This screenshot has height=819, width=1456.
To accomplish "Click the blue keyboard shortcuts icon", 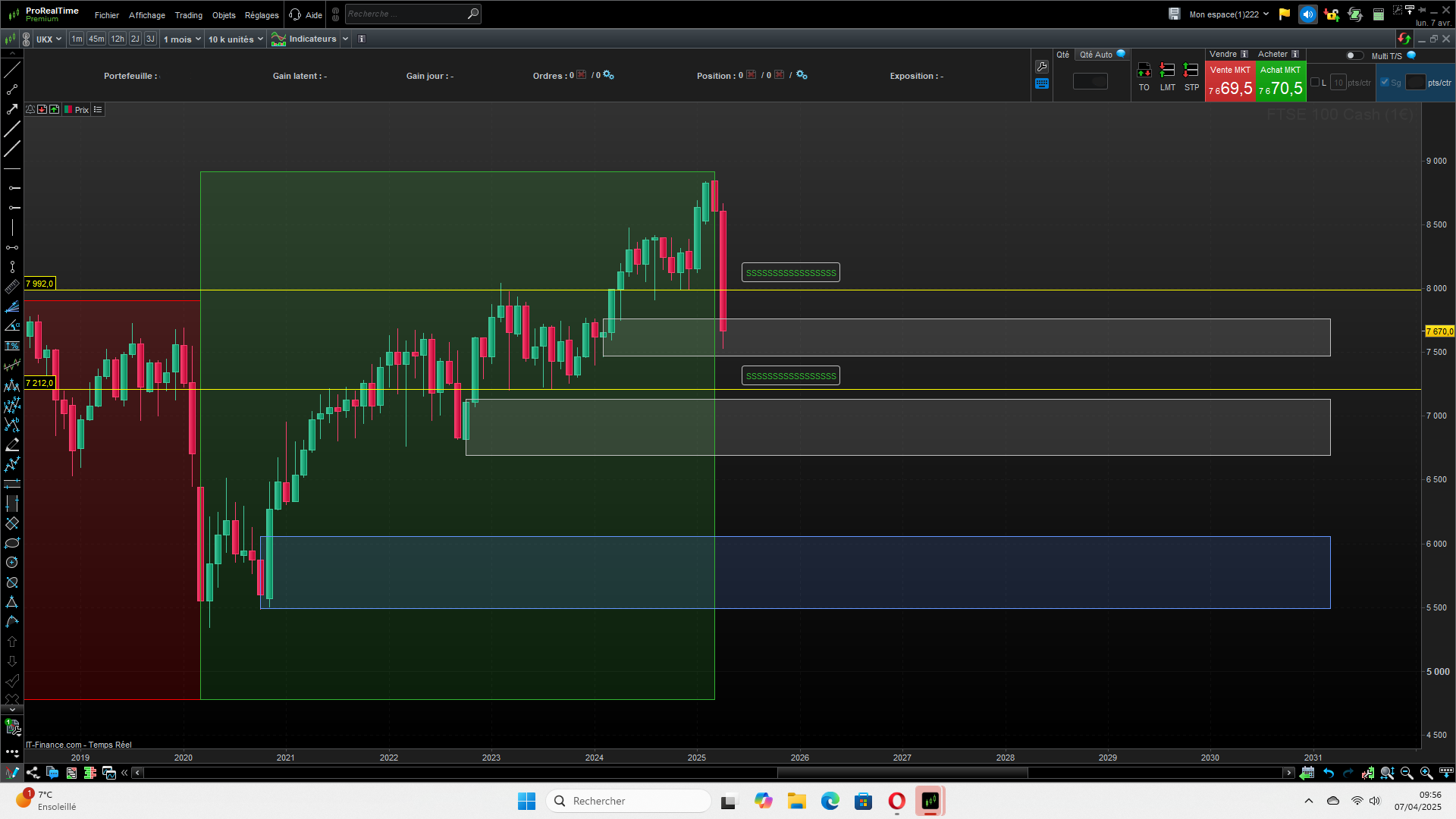I will [1042, 84].
